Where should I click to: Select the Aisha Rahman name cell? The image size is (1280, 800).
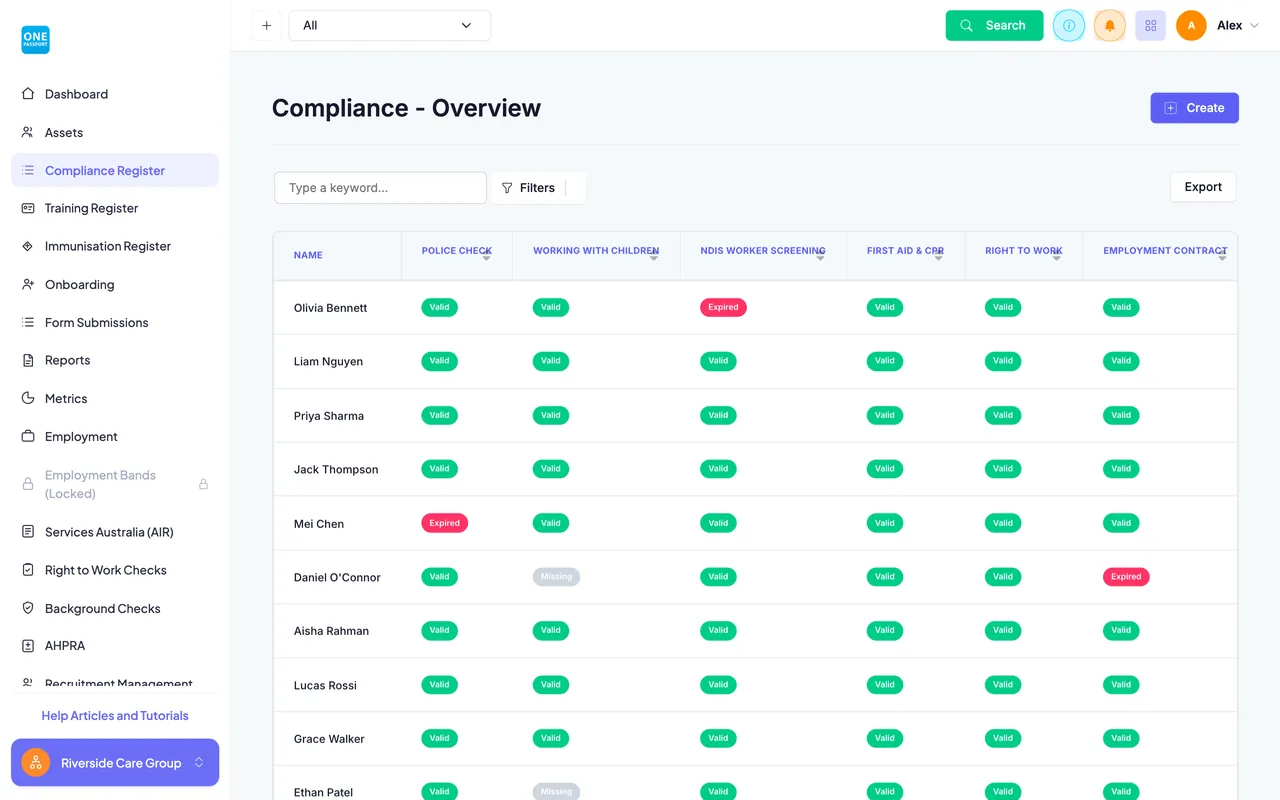[337, 631]
